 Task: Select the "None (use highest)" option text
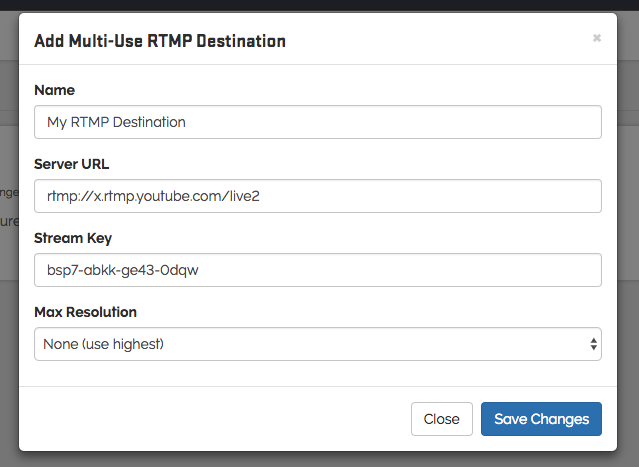(x=105, y=344)
